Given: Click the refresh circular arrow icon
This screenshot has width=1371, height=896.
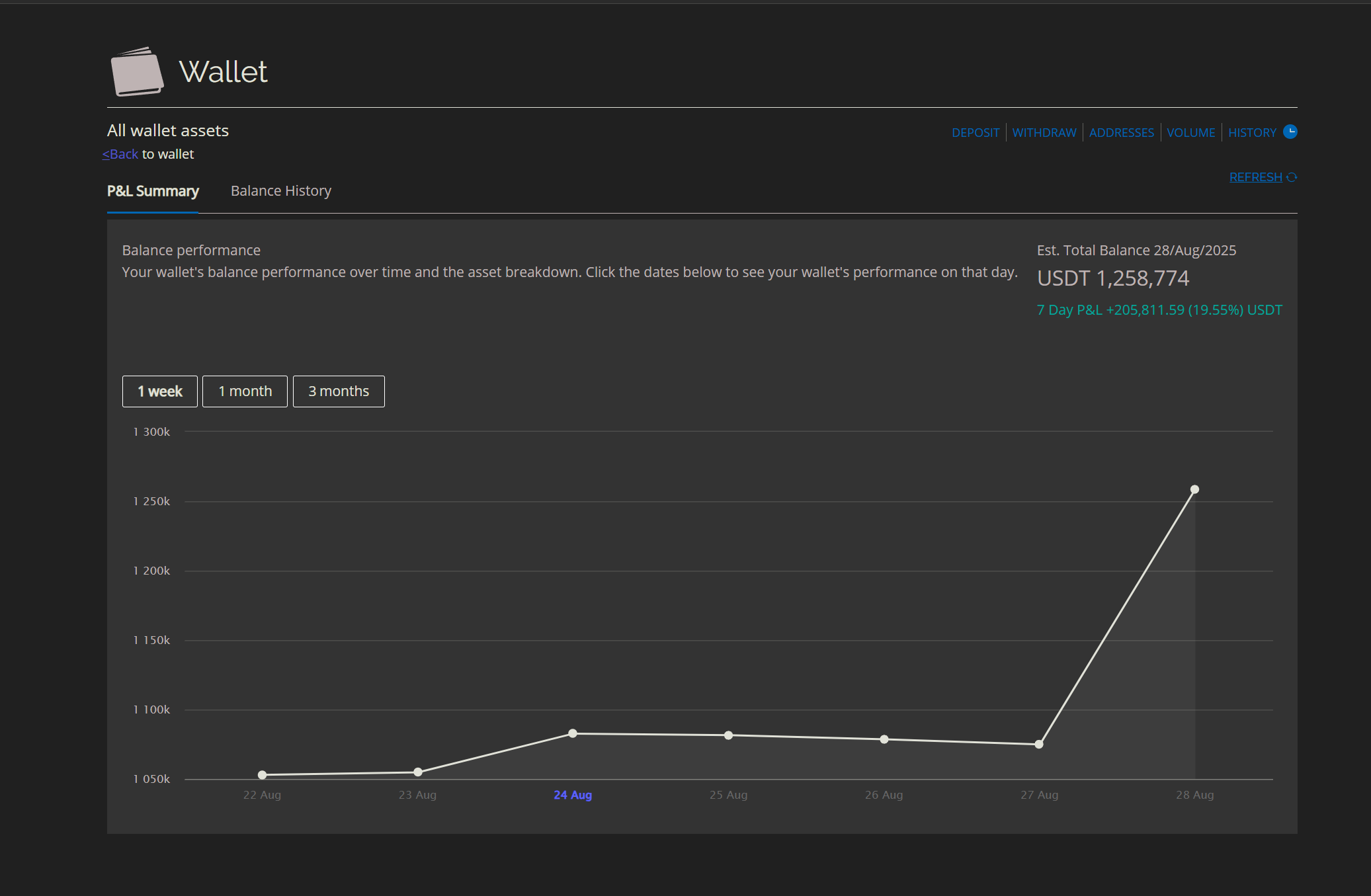Looking at the screenshot, I should (1292, 177).
